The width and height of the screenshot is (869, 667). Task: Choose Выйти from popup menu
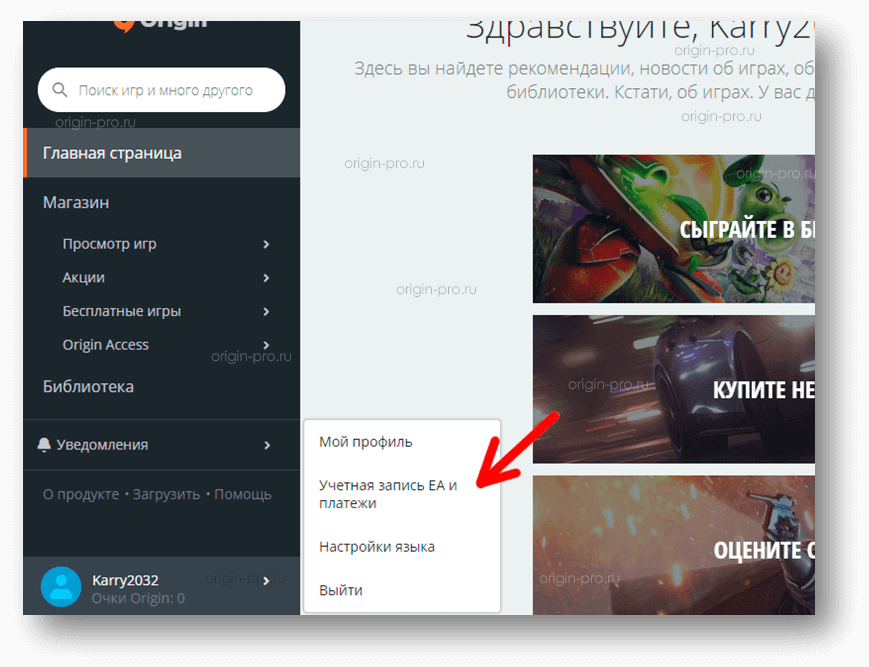tap(341, 590)
